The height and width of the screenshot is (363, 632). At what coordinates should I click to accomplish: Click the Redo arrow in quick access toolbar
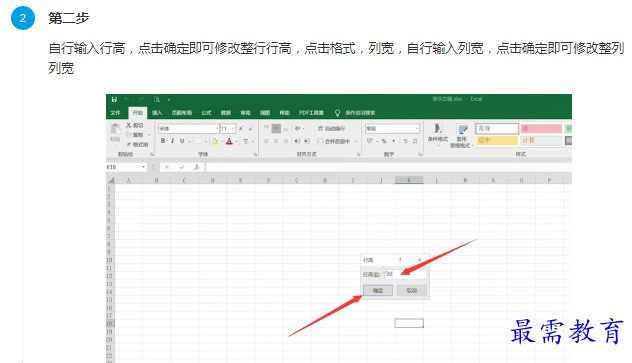141,100
